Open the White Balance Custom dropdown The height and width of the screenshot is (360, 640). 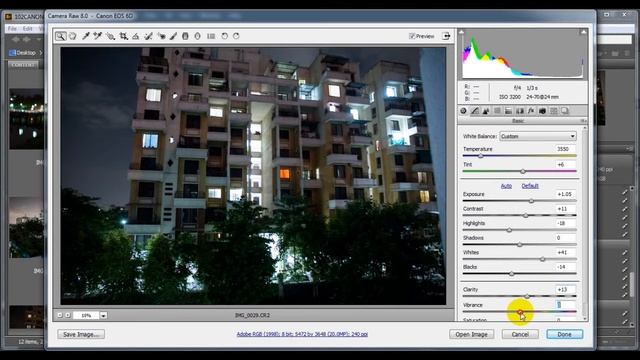538,136
